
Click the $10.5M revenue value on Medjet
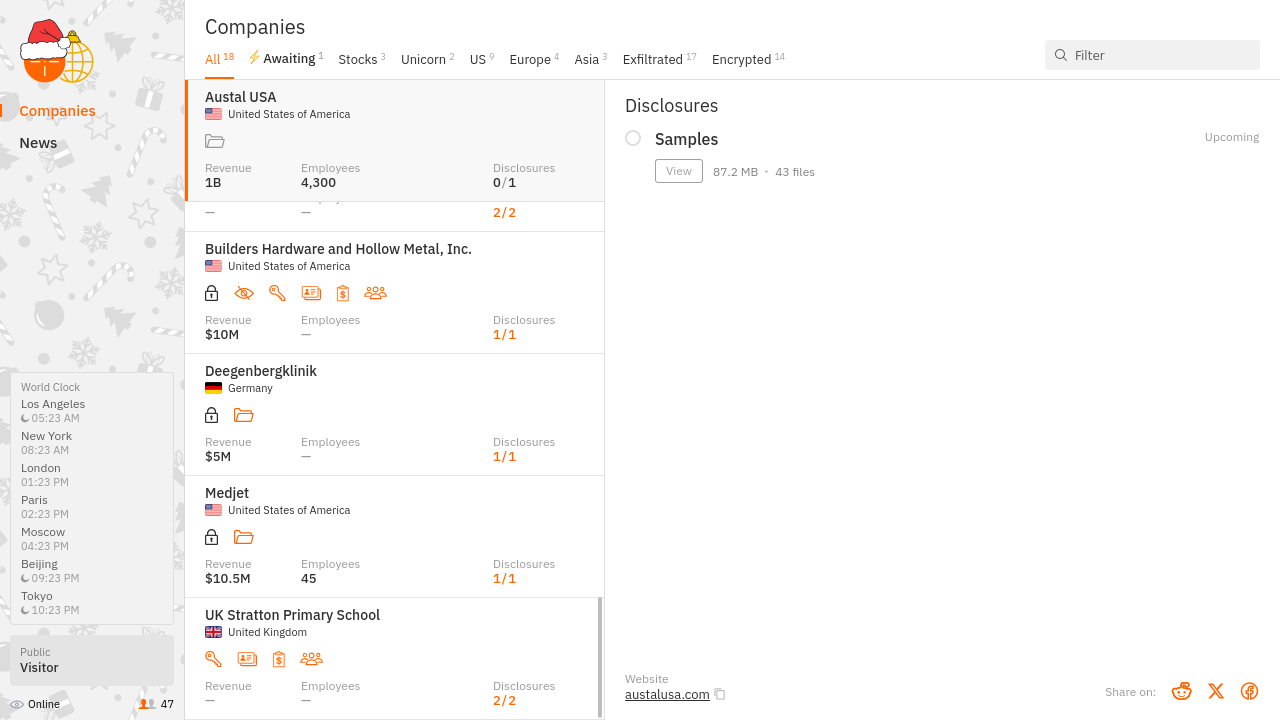click(x=228, y=578)
